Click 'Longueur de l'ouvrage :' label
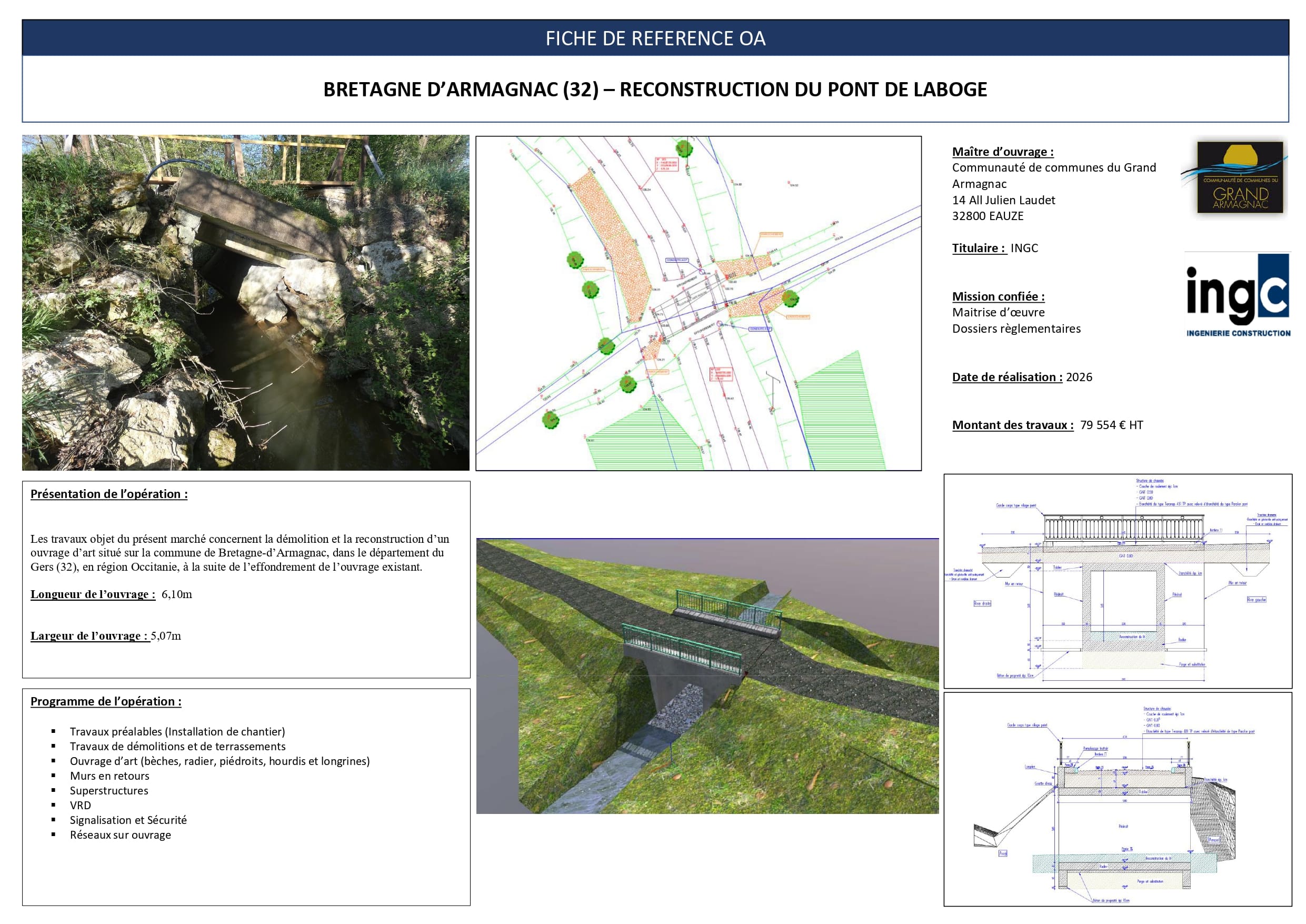Screen dimensions: 1306x924 click(x=93, y=594)
